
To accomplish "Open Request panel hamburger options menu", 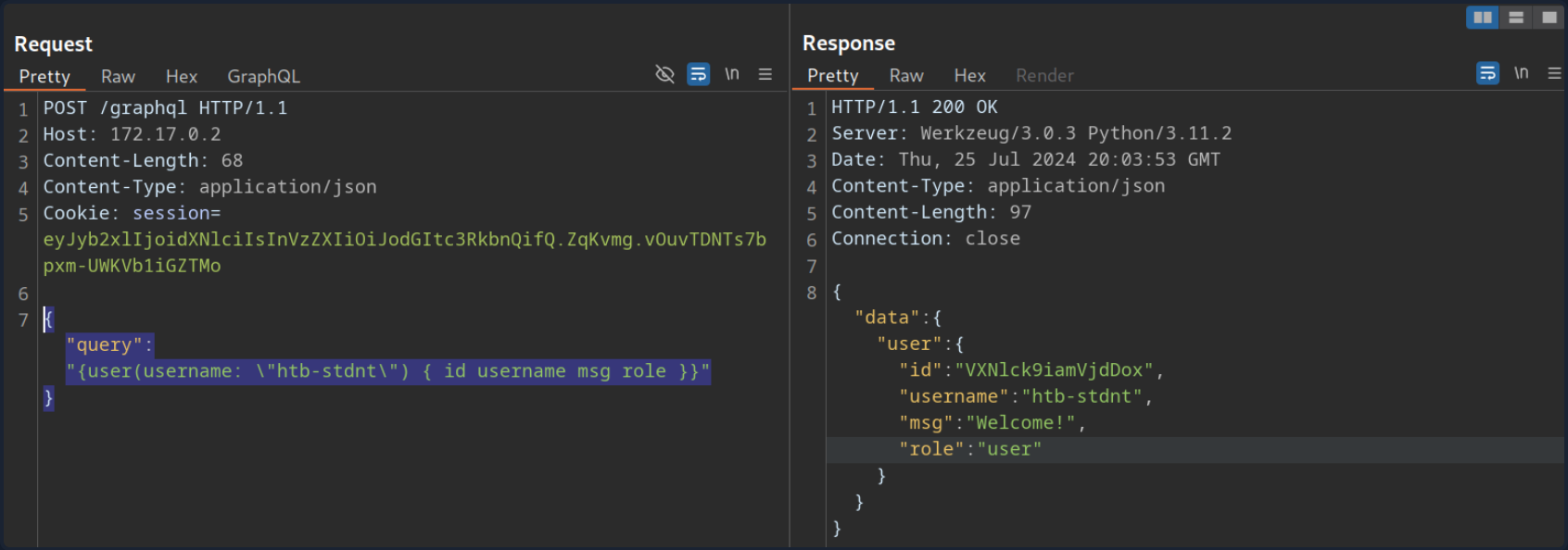I will 765,74.
